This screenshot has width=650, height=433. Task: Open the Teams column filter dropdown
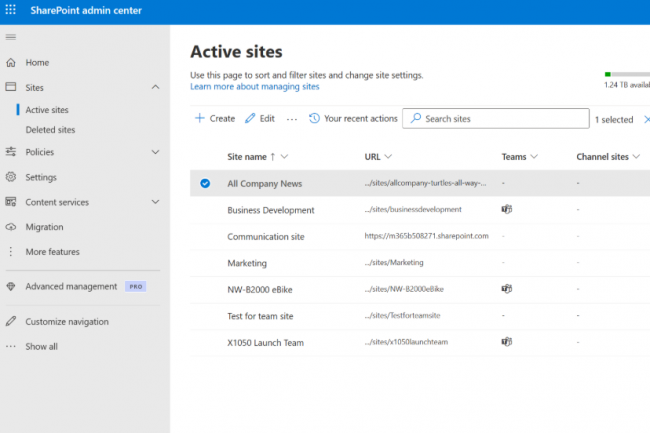click(x=534, y=157)
